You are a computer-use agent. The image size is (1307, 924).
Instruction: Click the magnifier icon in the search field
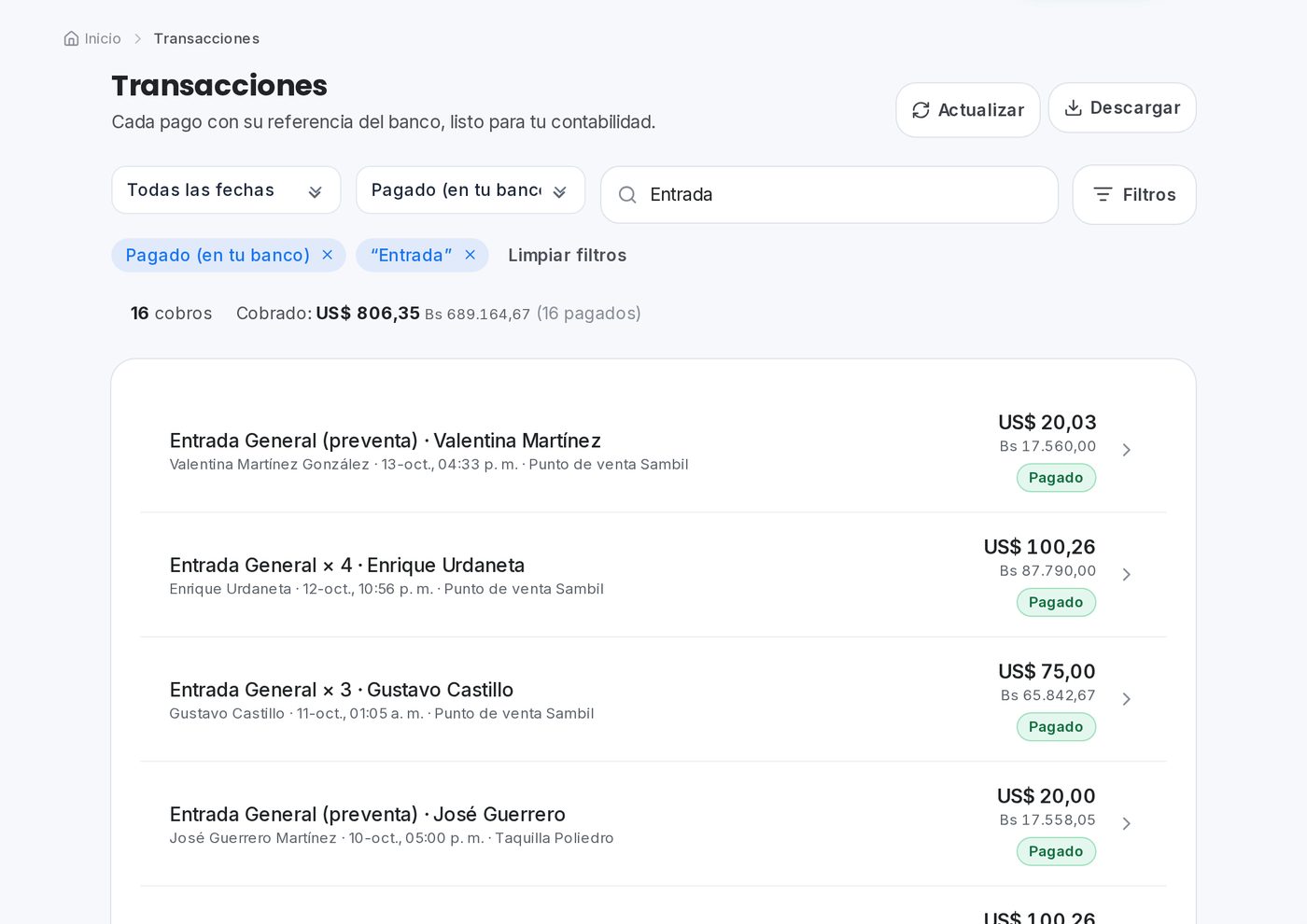(x=627, y=195)
